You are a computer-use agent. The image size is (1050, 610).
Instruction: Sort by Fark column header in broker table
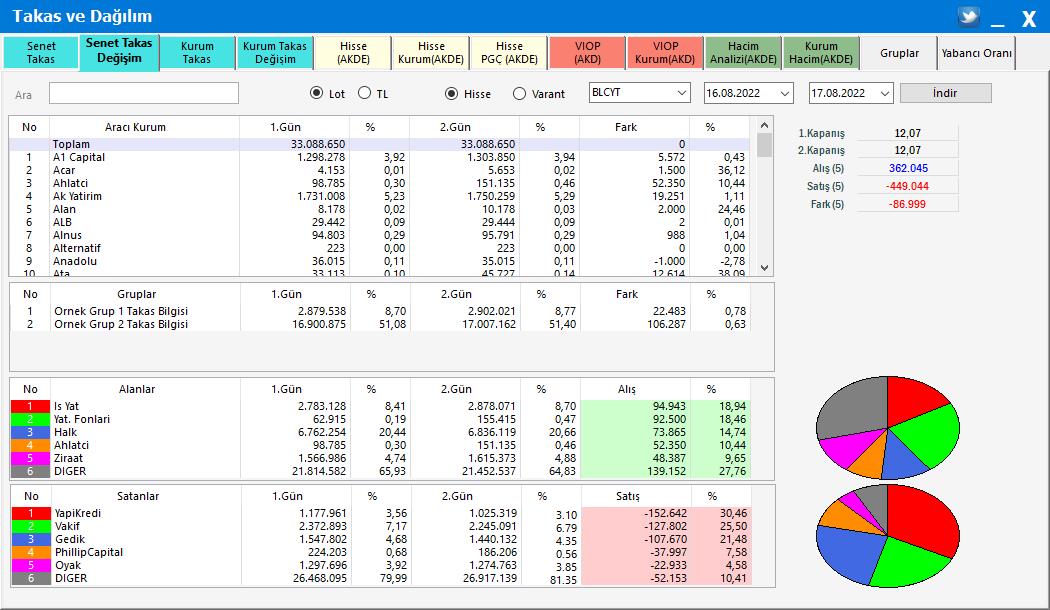click(625, 127)
